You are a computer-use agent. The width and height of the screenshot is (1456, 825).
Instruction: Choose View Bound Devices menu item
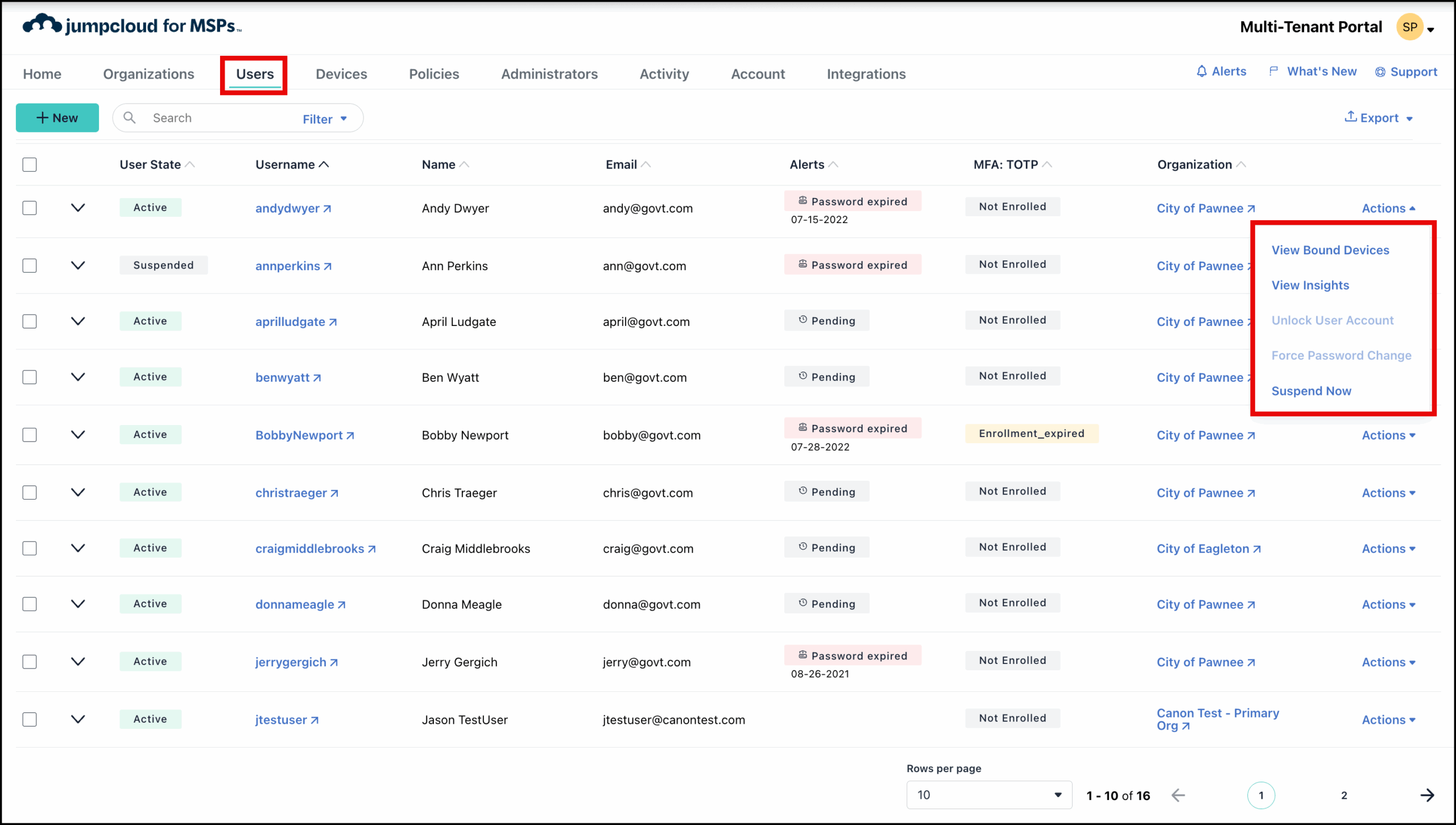(x=1330, y=250)
